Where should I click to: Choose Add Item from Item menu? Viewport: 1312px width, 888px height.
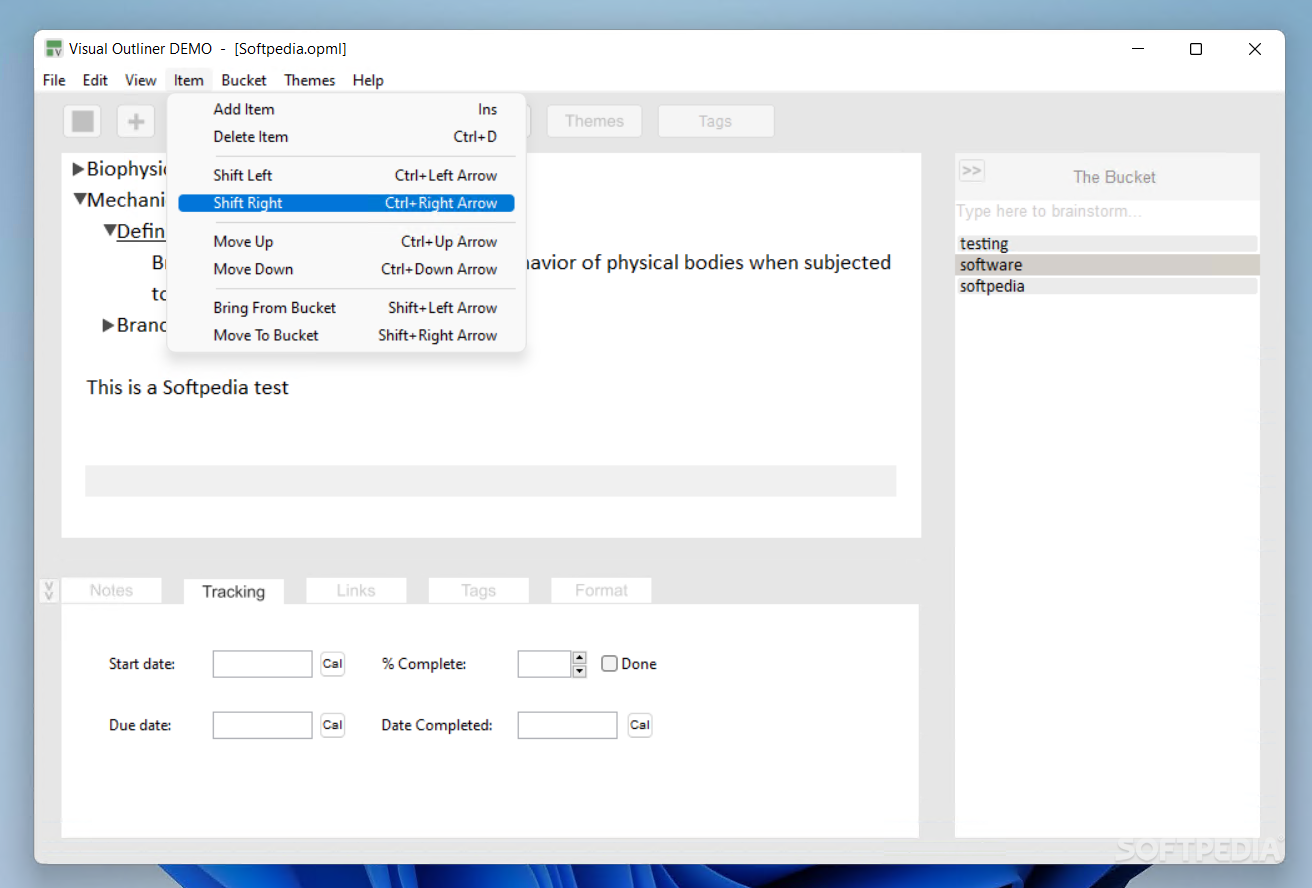point(346,109)
